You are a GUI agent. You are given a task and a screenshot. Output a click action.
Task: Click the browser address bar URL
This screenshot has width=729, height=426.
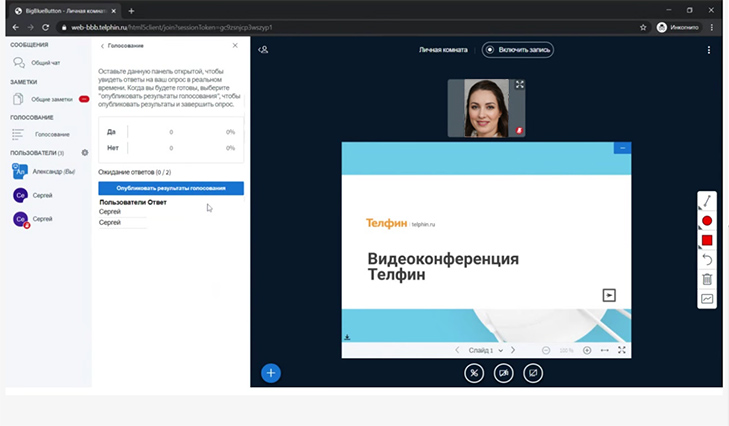(x=172, y=27)
